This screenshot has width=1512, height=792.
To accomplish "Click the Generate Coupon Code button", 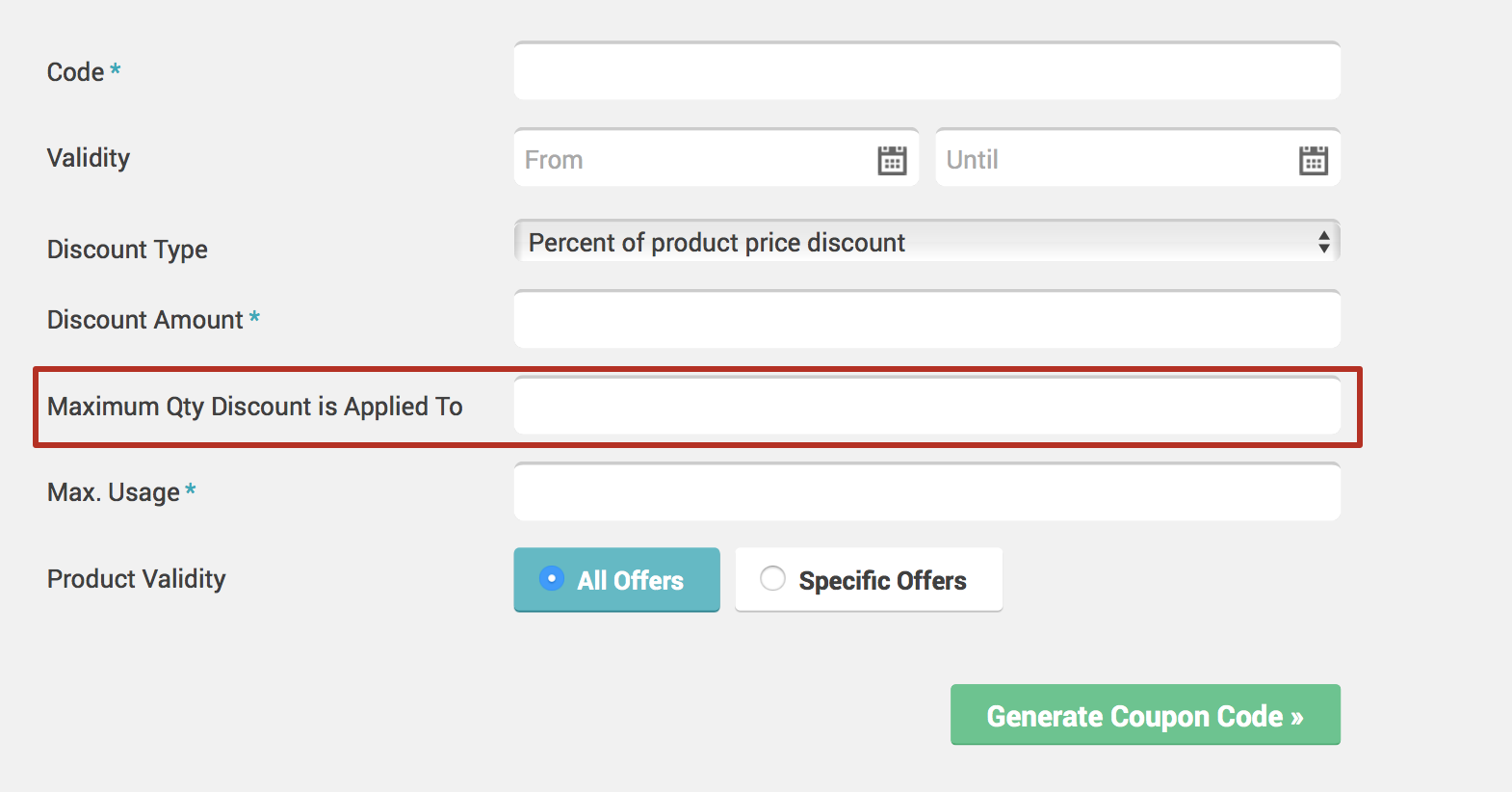I will coord(1145,715).
